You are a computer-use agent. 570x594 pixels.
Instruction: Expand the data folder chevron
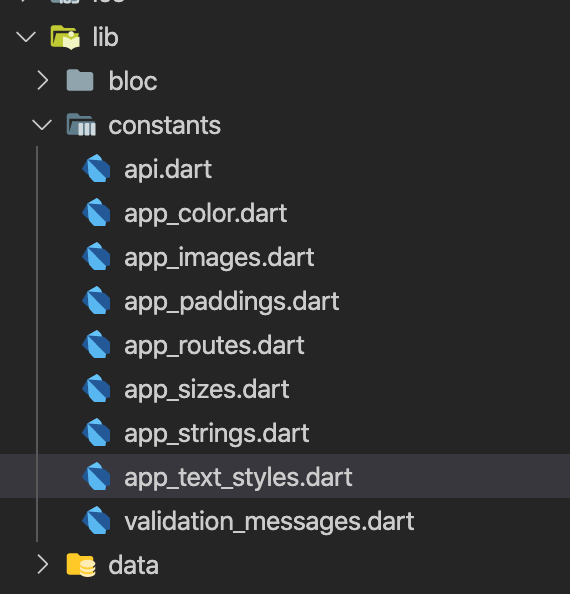pos(43,565)
